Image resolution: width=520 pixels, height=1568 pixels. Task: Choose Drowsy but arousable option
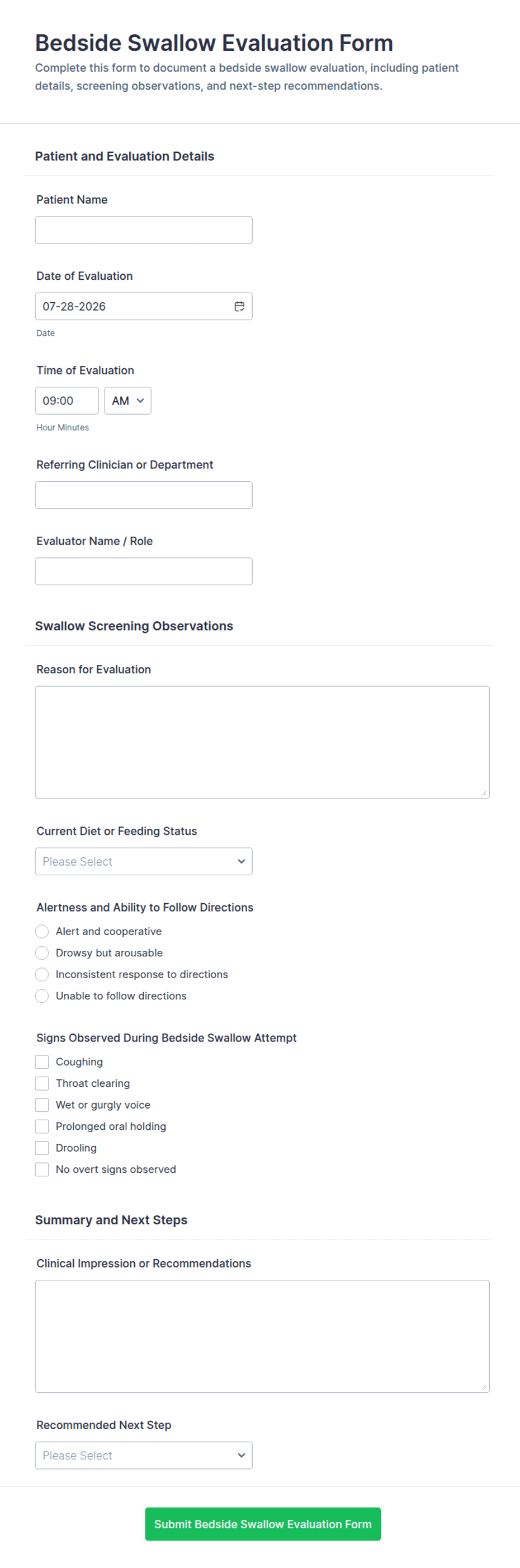(x=42, y=952)
